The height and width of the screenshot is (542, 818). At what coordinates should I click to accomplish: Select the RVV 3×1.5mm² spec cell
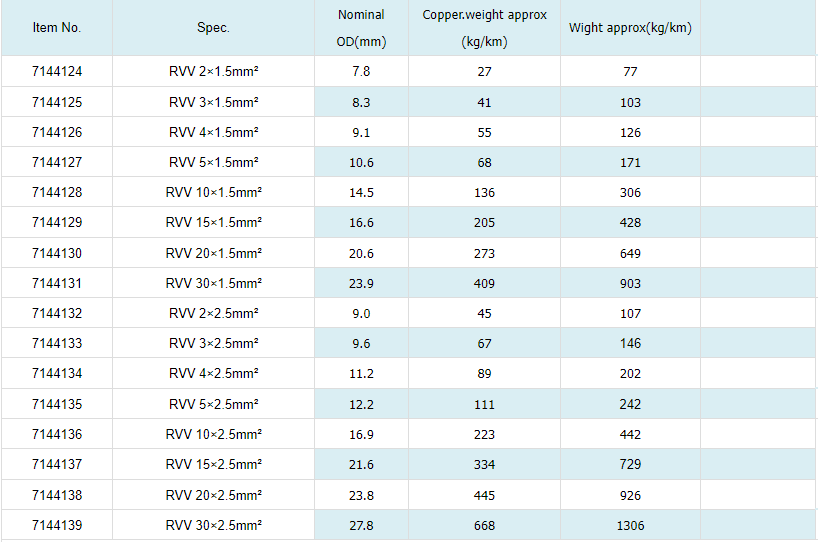click(214, 102)
